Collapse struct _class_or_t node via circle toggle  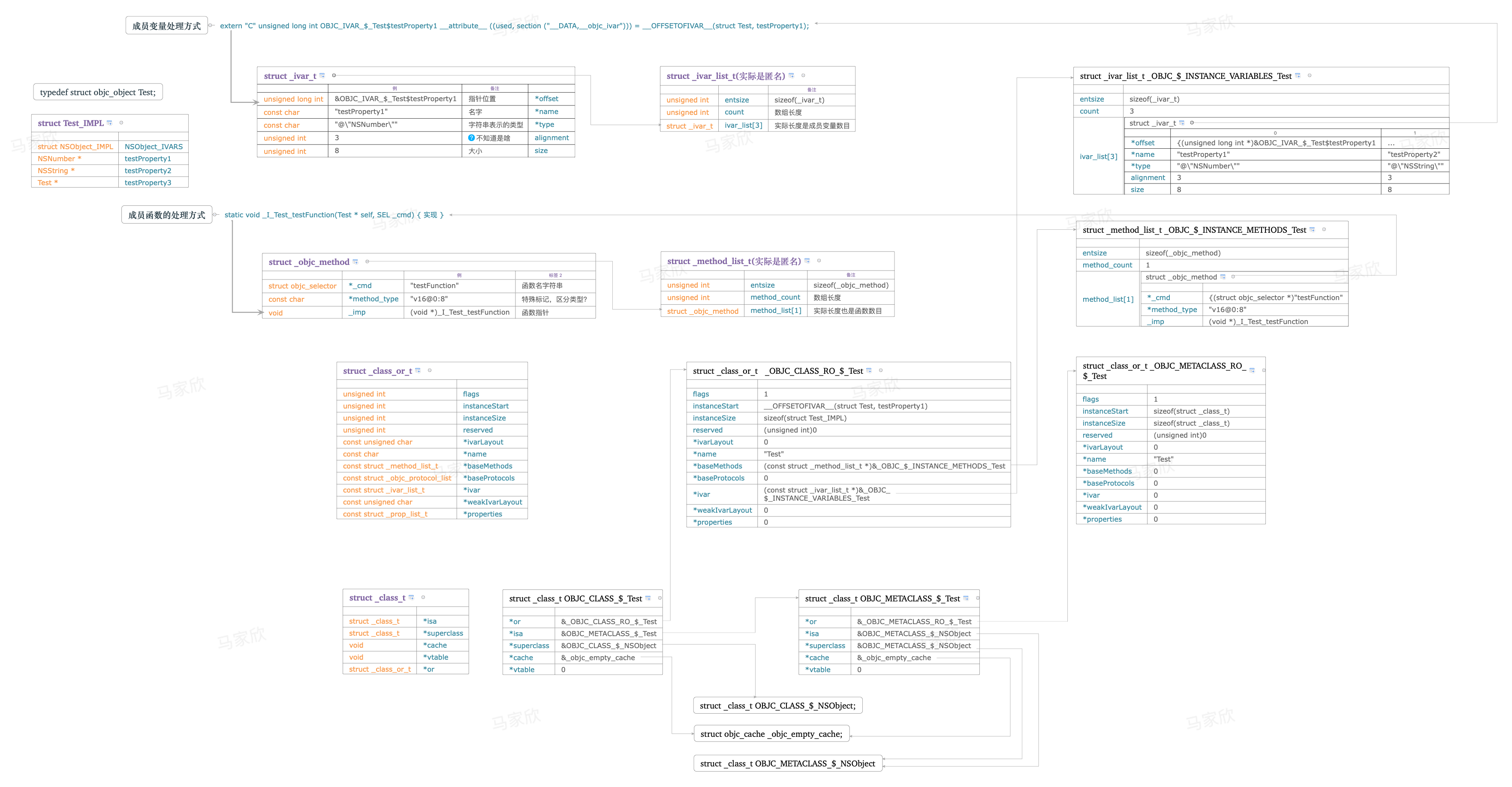click(430, 370)
